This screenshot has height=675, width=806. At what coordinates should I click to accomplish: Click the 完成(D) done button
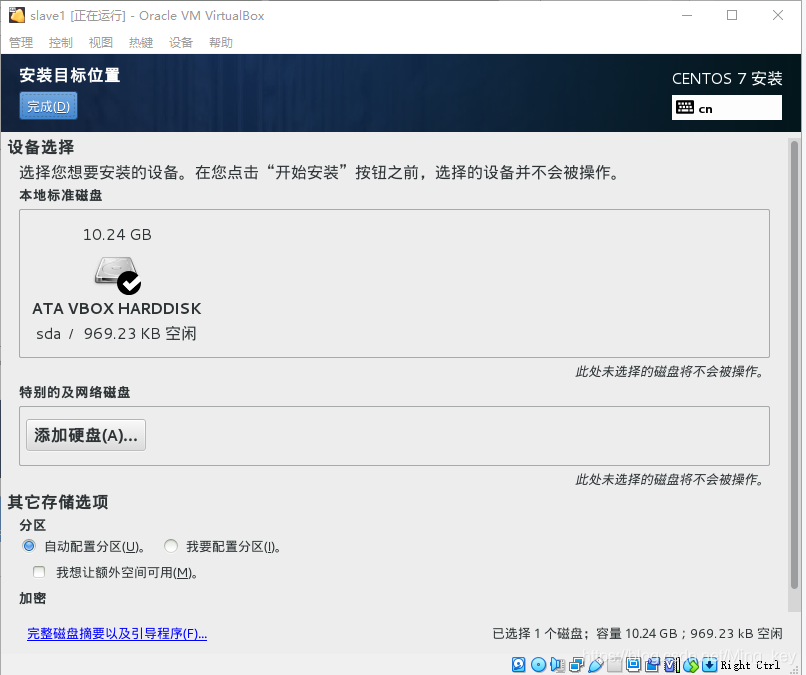click(48, 106)
